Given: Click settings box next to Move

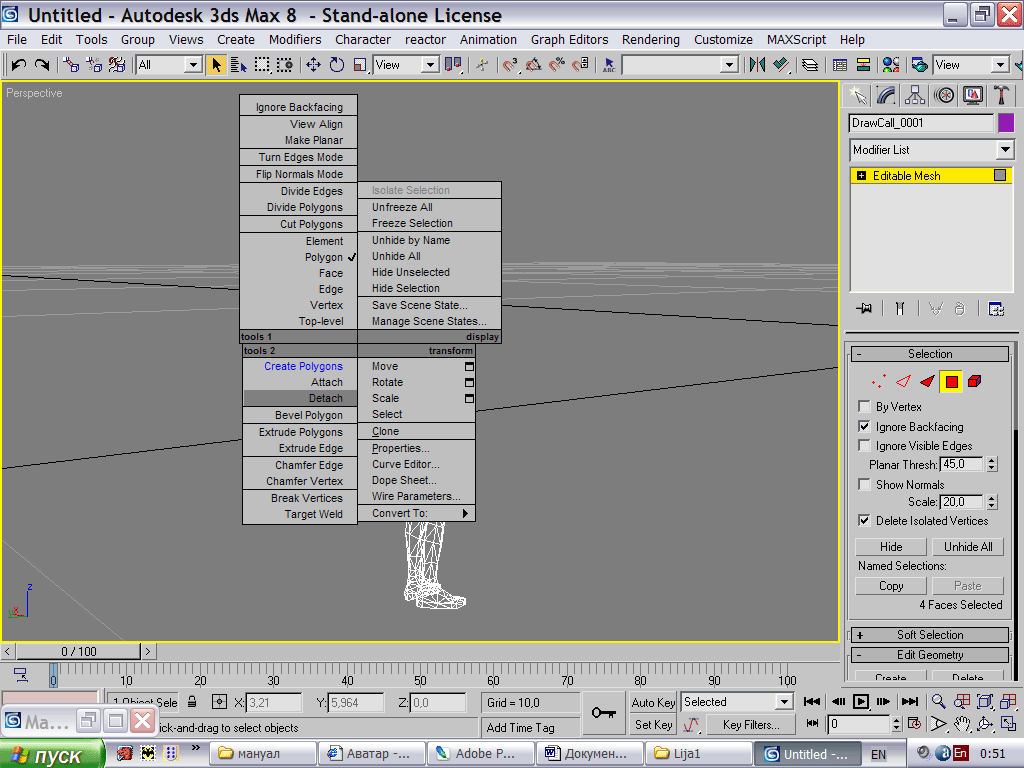Looking at the screenshot, I should coord(469,366).
